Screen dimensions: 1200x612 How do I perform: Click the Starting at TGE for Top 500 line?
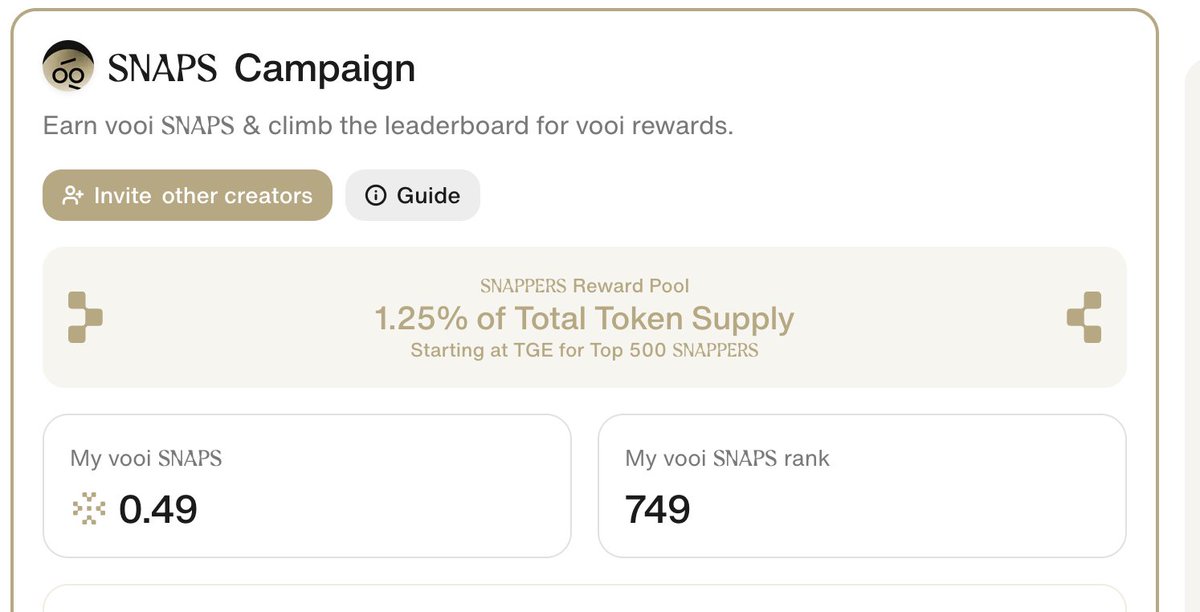[584, 351]
